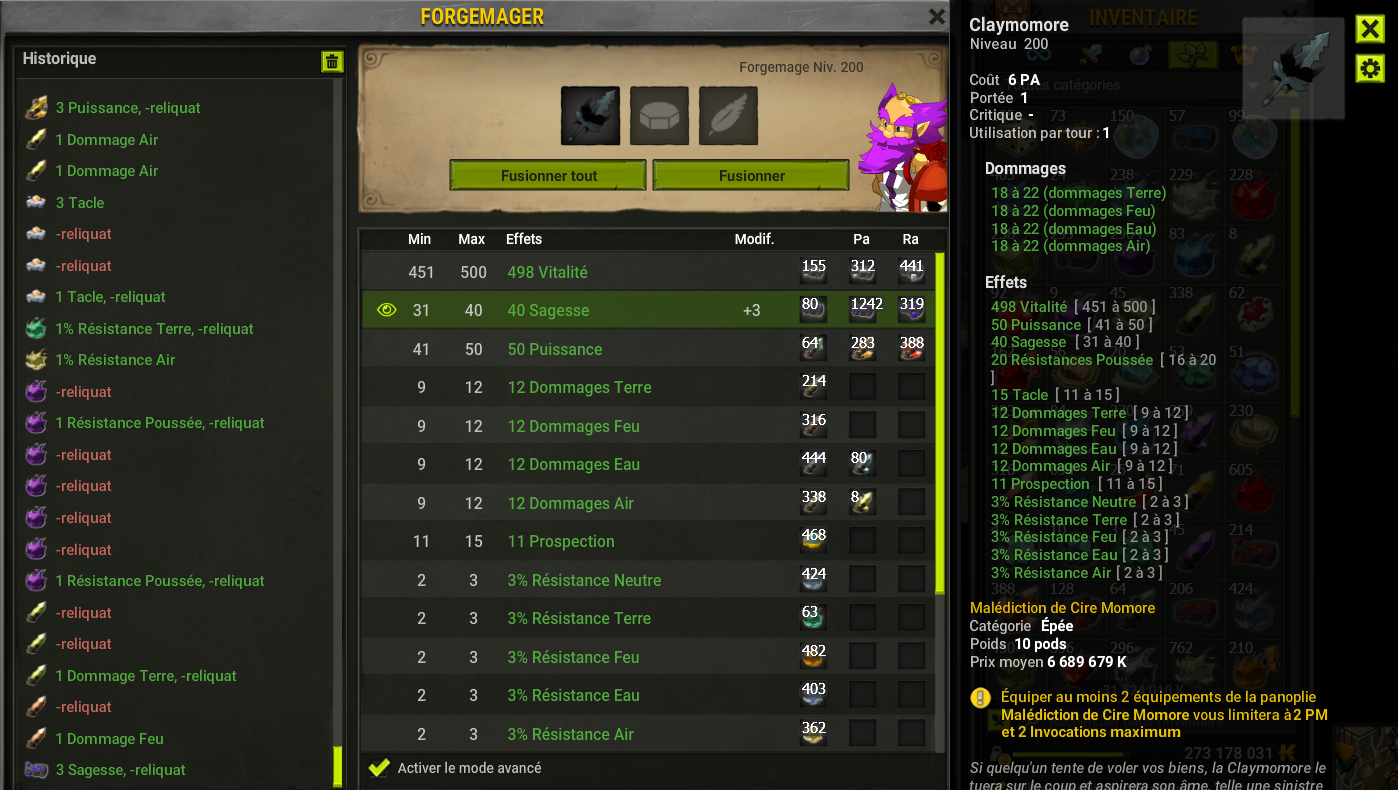Click the empty rune slot

tap(659, 116)
